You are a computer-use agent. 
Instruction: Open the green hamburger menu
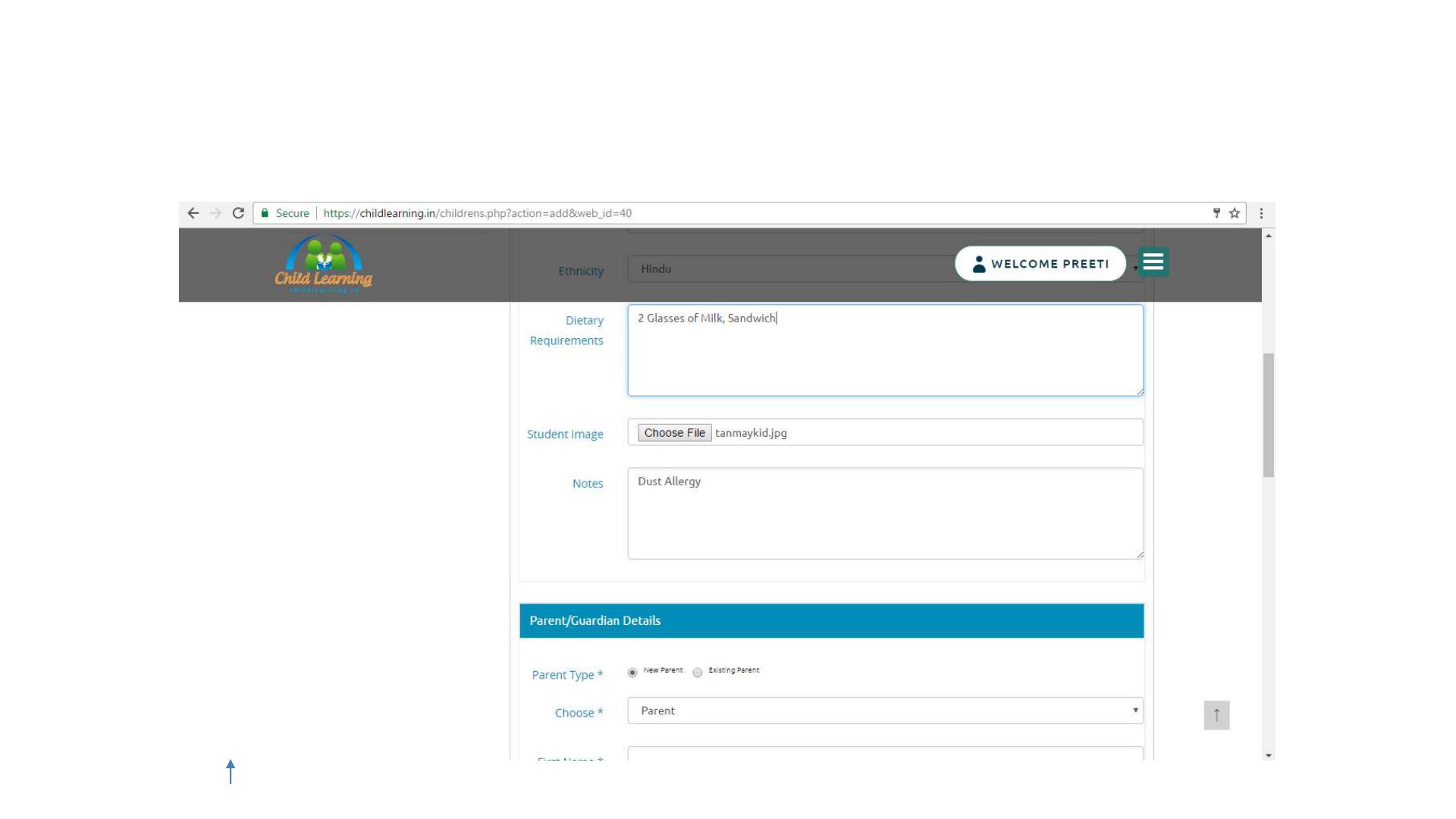point(1153,262)
